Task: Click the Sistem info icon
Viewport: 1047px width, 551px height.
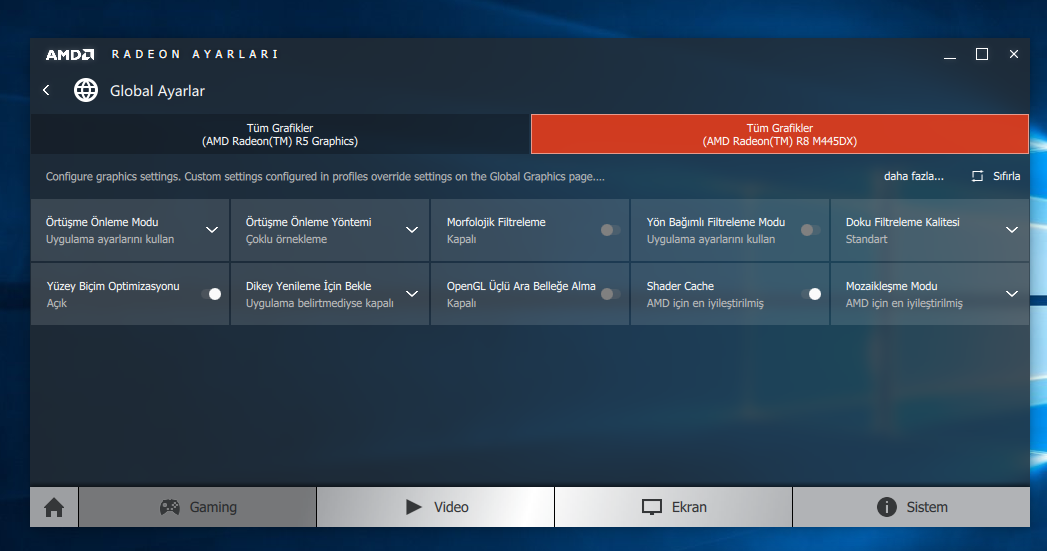Action: pos(886,507)
